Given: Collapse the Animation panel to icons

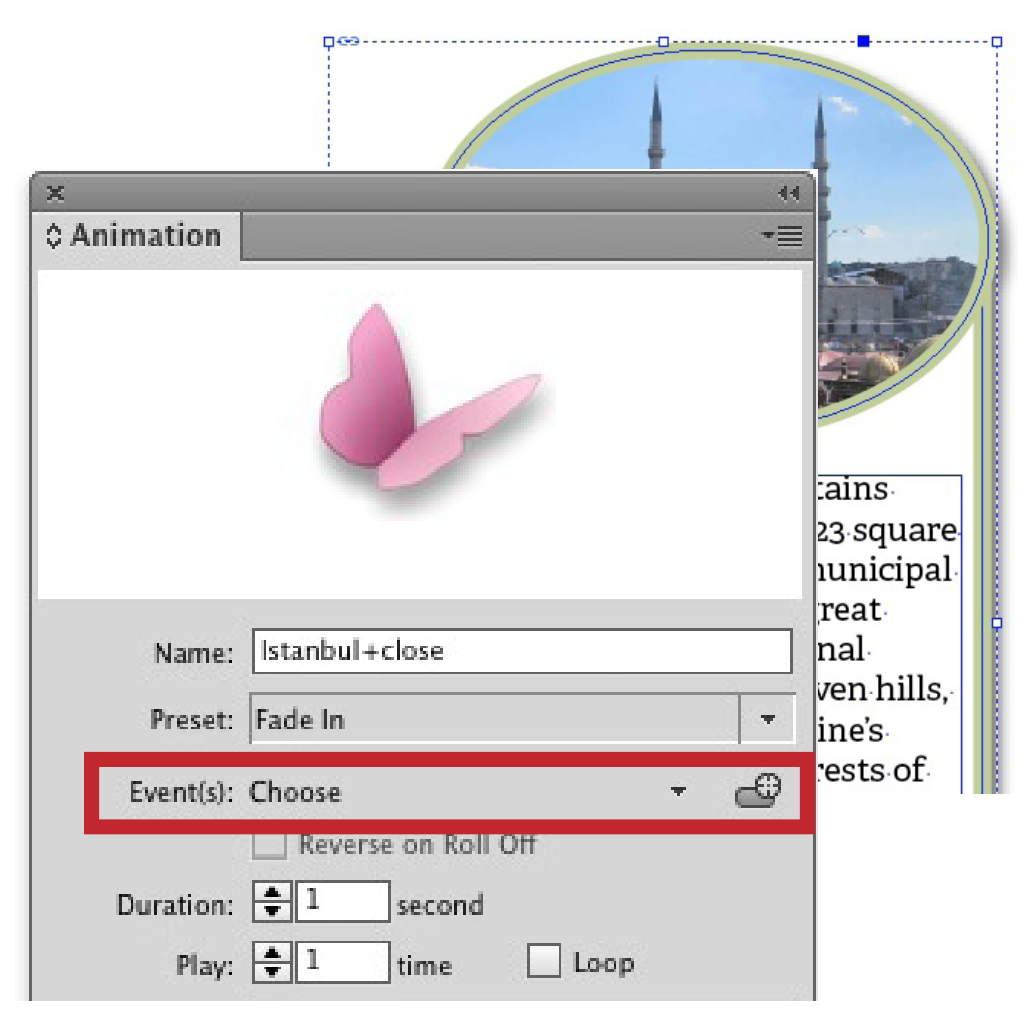Looking at the screenshot, I should click(788, 194).
